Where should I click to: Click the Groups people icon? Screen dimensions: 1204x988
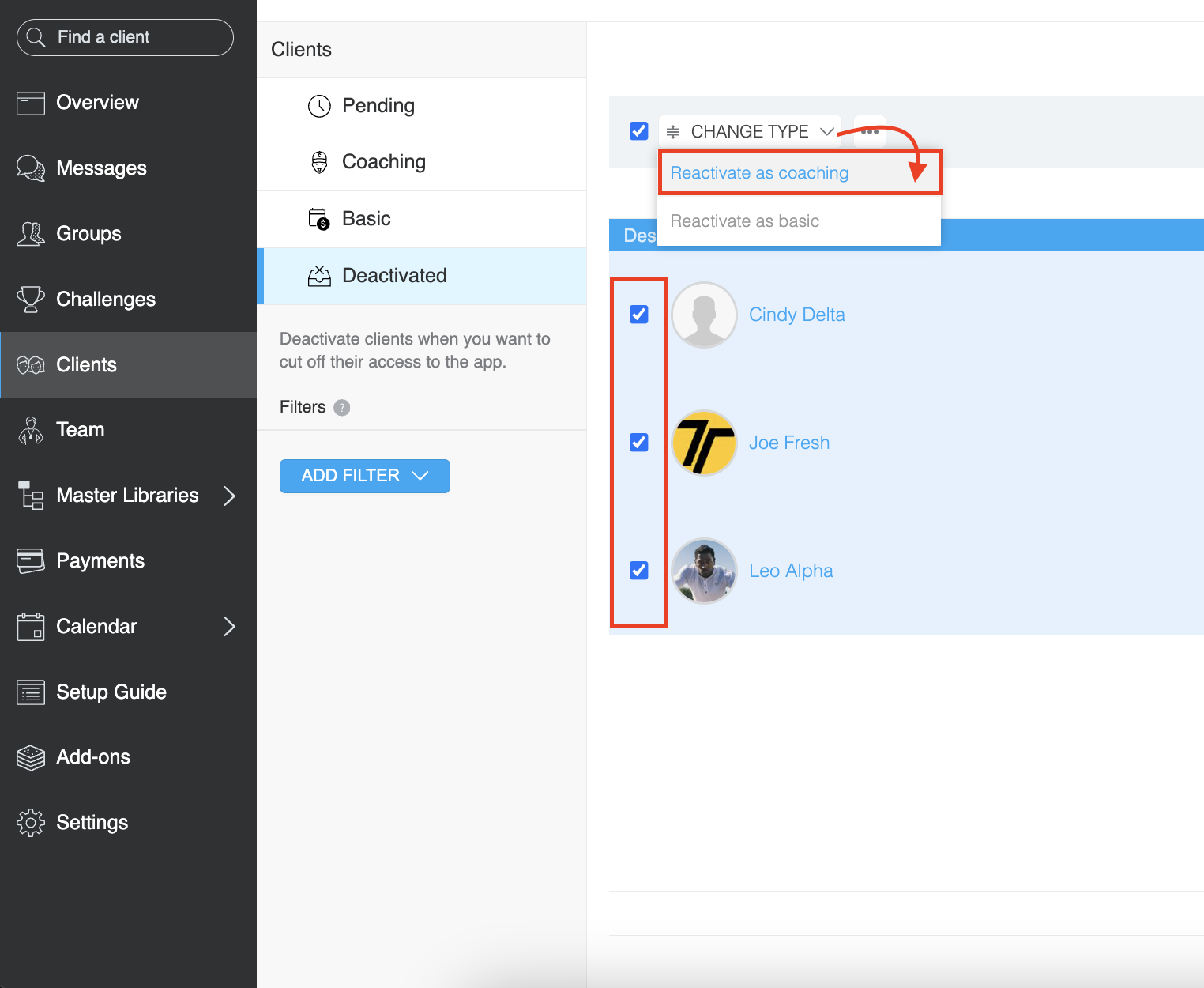coord(31,234)
